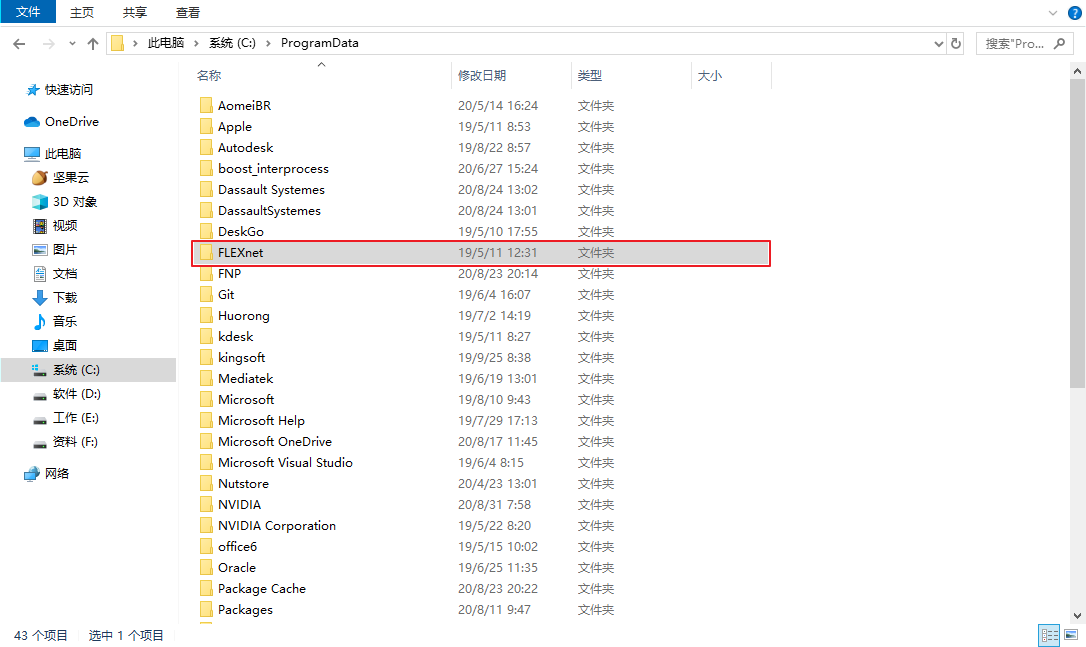Open recent locations dropdown arrow
The image size is (1086, 647).
(x=72, y=44)
